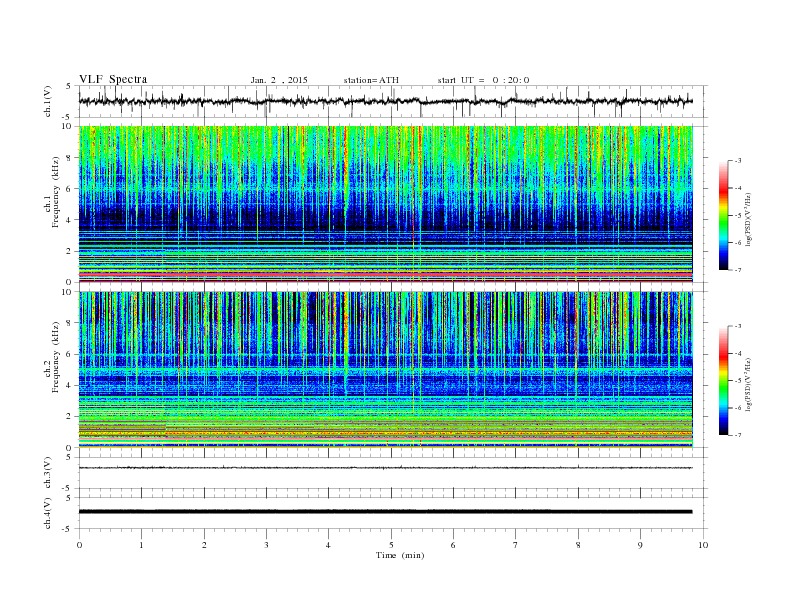
Task: Select the "Jan. 2, 2015" date text
Action: point(279,80)
